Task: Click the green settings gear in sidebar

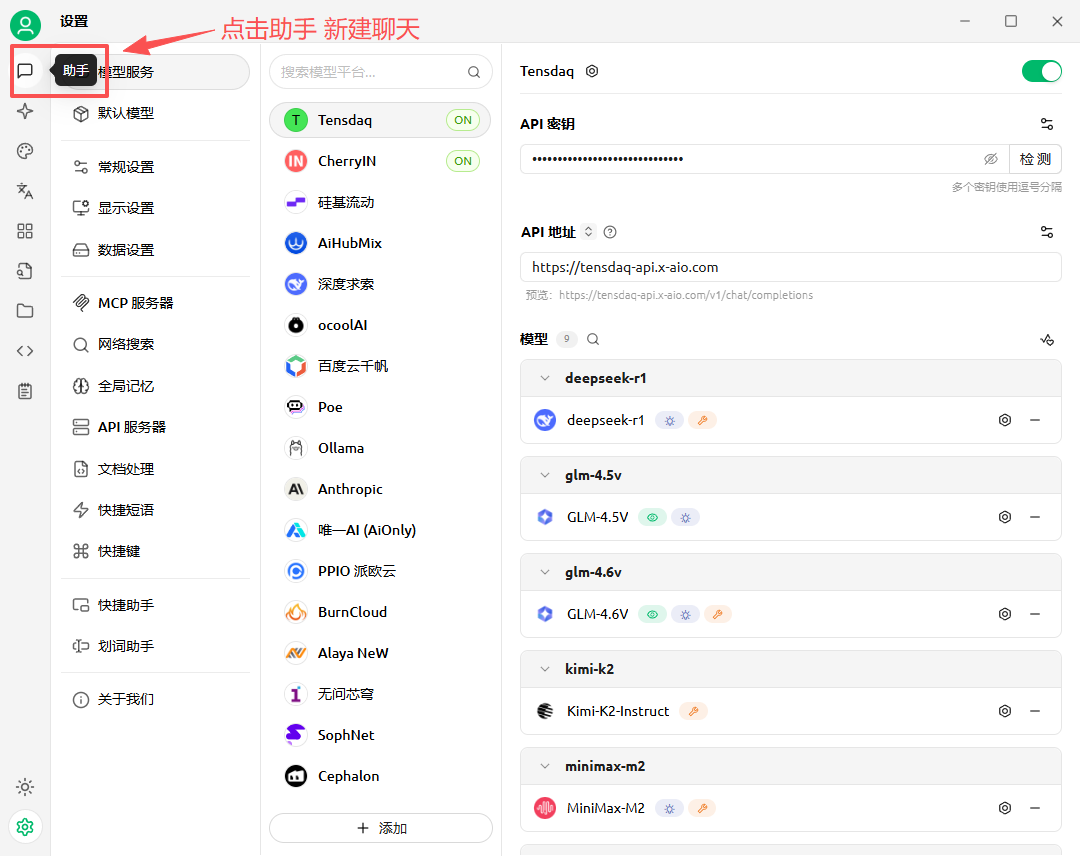Action: [x=25, y=826]
